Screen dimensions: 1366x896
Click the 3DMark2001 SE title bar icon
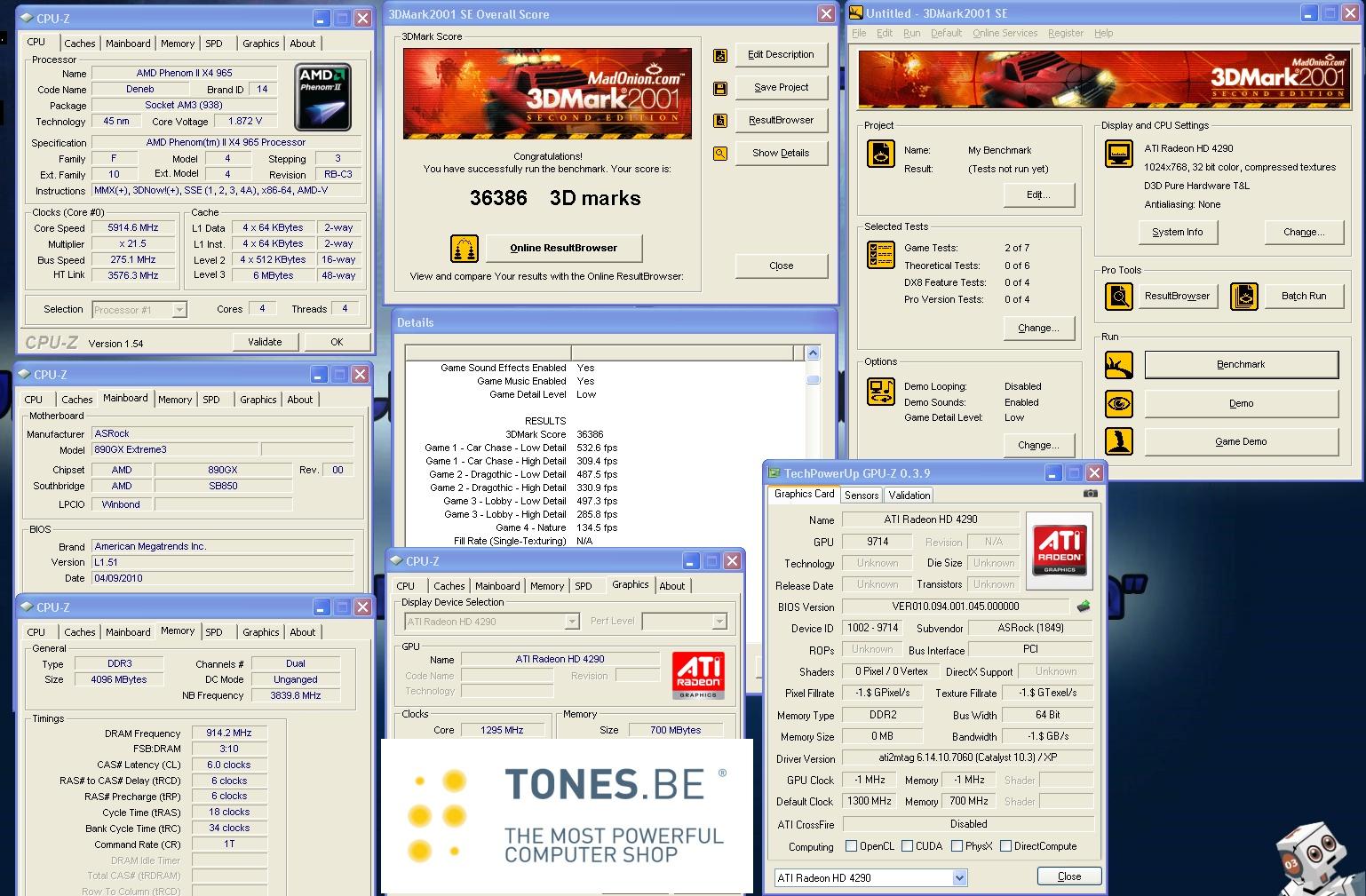tap(856, 13)
